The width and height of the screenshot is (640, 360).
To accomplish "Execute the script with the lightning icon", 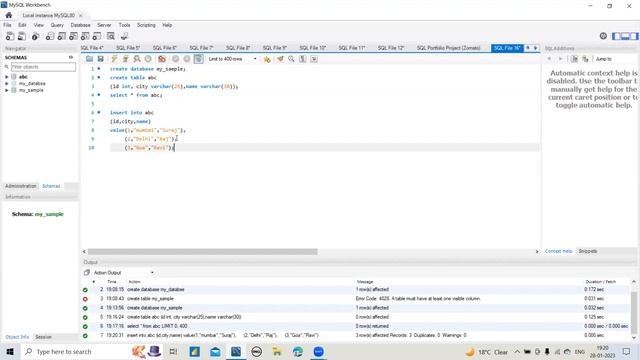I will coord(114,59).
